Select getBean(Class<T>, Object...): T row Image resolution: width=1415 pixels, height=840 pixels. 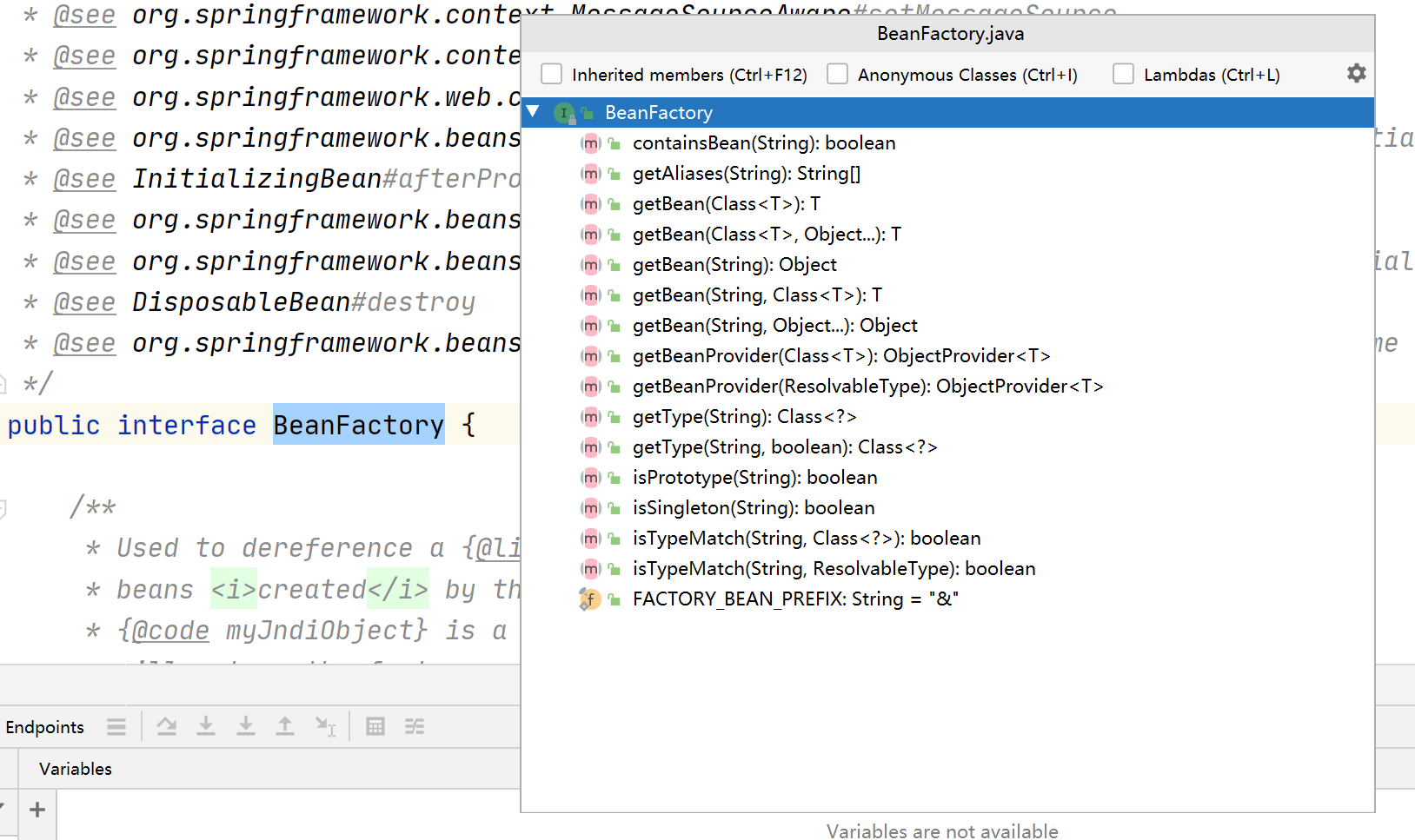pyautogui.click(x=947, y=235)
